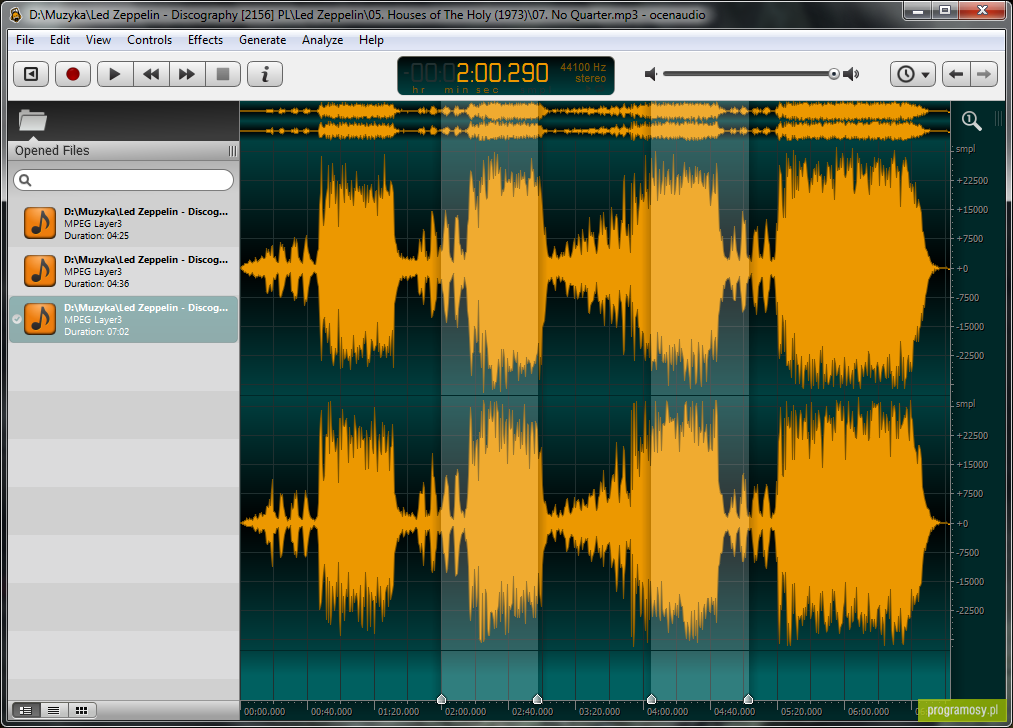Click the time display counter 2:00.290
Viewport: 1013px width, 728px height.
coord(502,73)
